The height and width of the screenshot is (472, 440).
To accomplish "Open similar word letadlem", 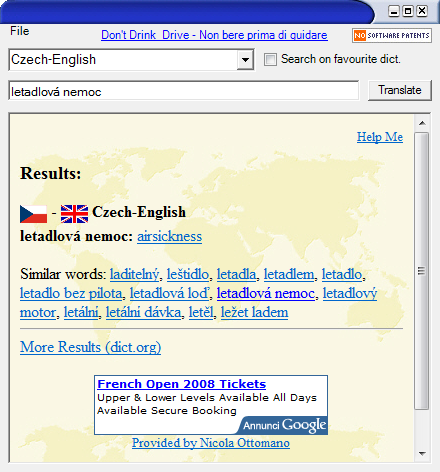I will 289,274.
